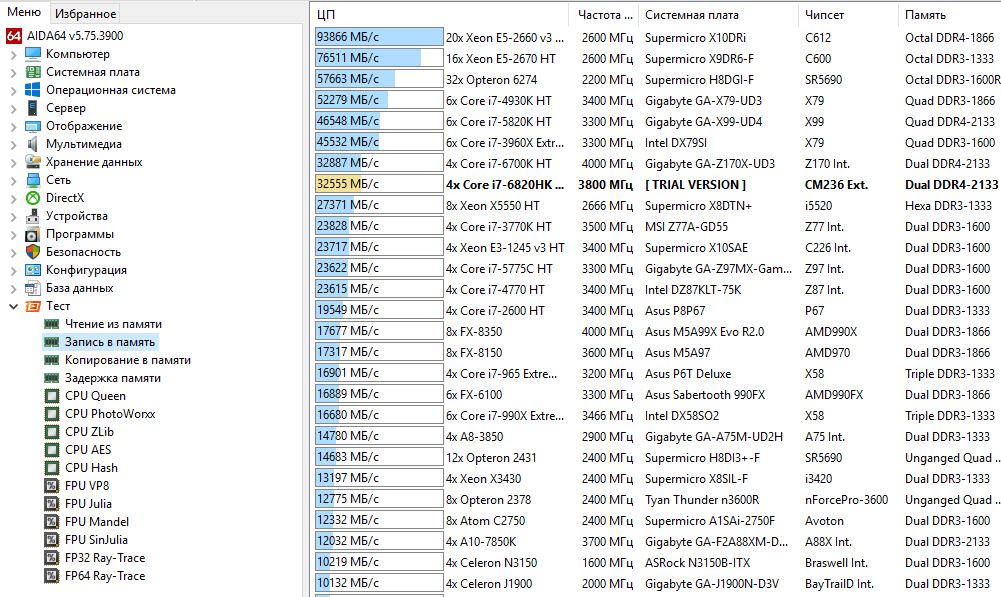
Task: Click the Сервер icon
Action: click(x=33, y=108)
